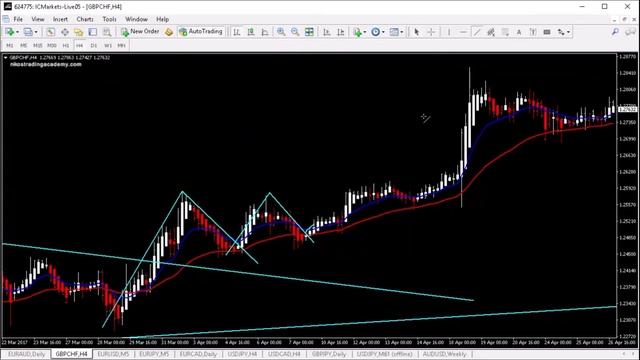The image size is (640, 360).
Task: Toggle Auto Scroll chart icon
Action: [327, 32]
